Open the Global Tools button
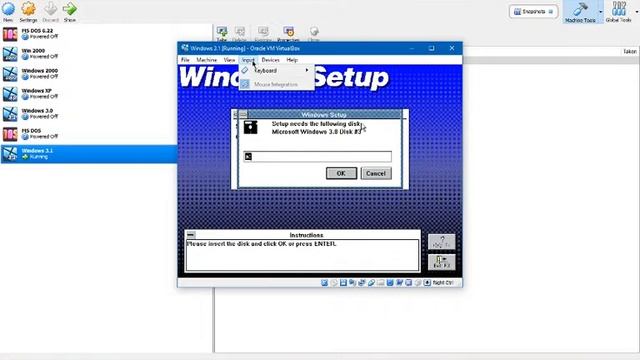640x360 pixels. click(x=619, y=11)
